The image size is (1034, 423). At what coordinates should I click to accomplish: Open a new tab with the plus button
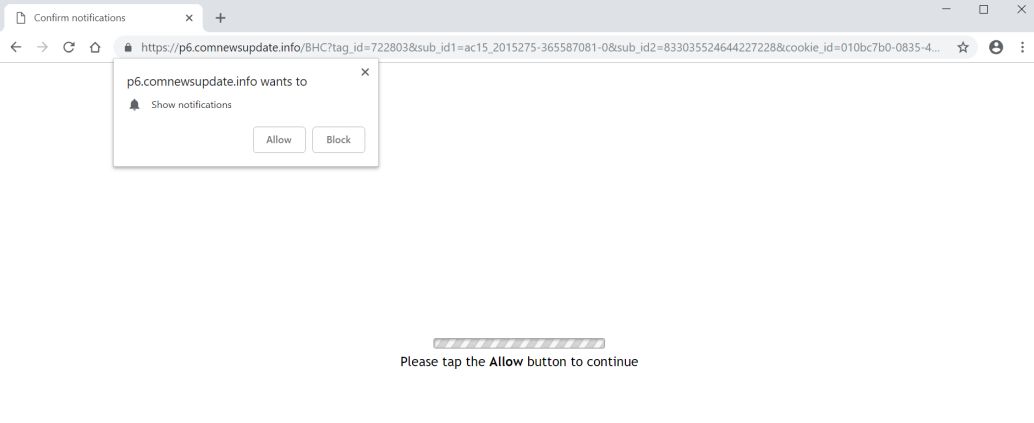point(220,18)
